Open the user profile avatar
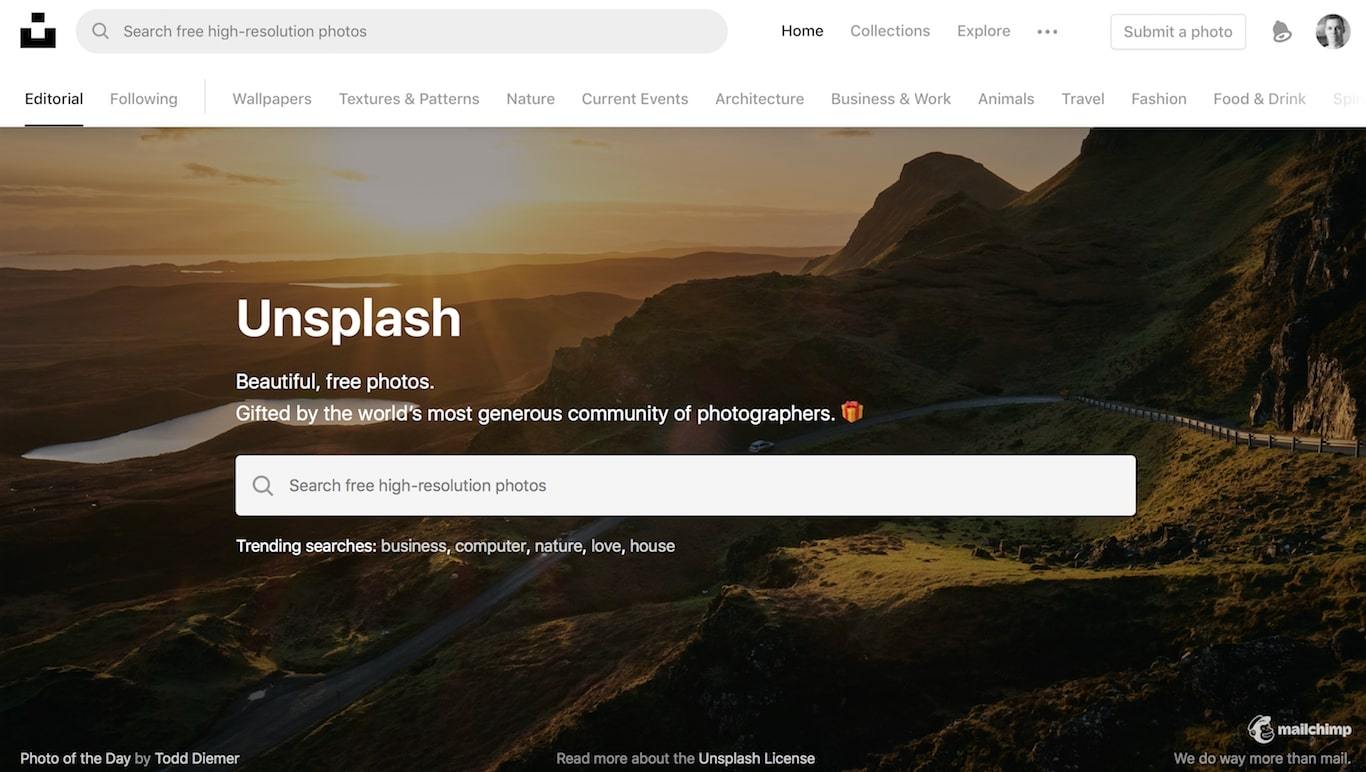Image resolution: width=1366 pixels, height=772 pixels. 1333,31
